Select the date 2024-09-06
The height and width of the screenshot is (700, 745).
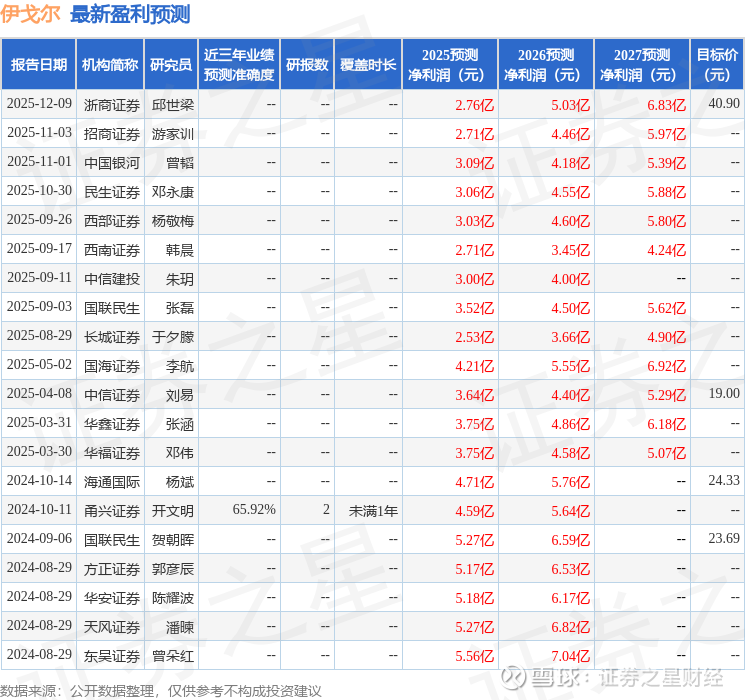[x=39, y=538]
